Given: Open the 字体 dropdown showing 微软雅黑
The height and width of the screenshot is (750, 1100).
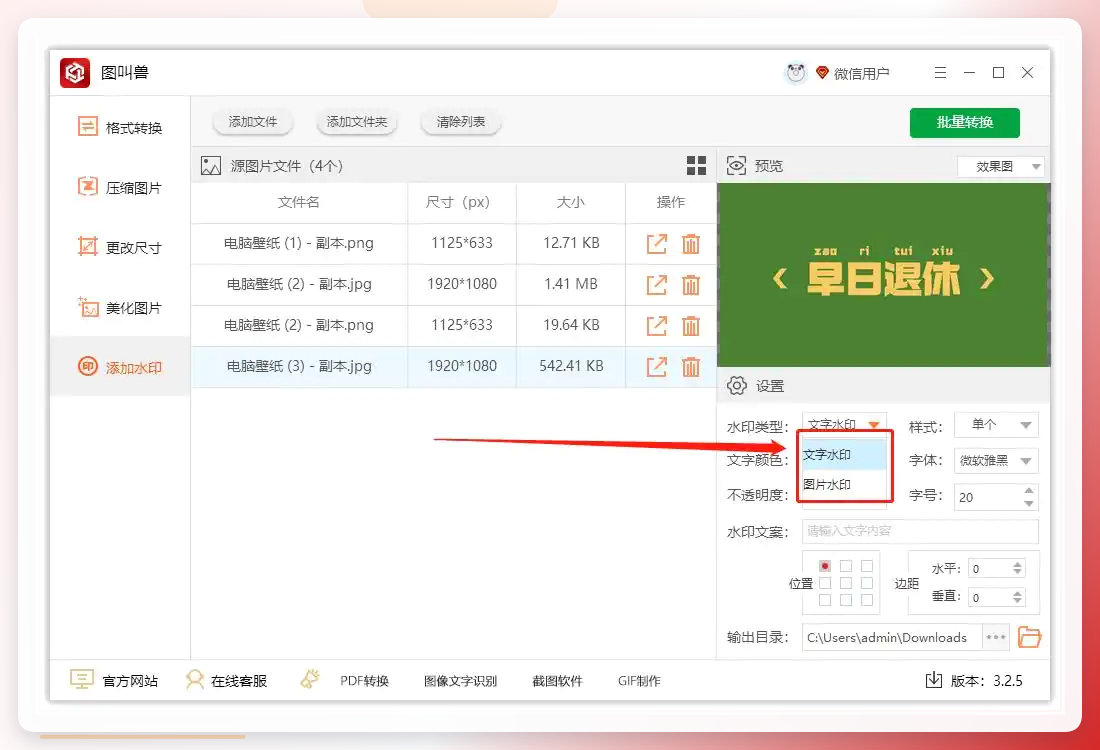Looking at the screenshot, I should tap(996, 460).
